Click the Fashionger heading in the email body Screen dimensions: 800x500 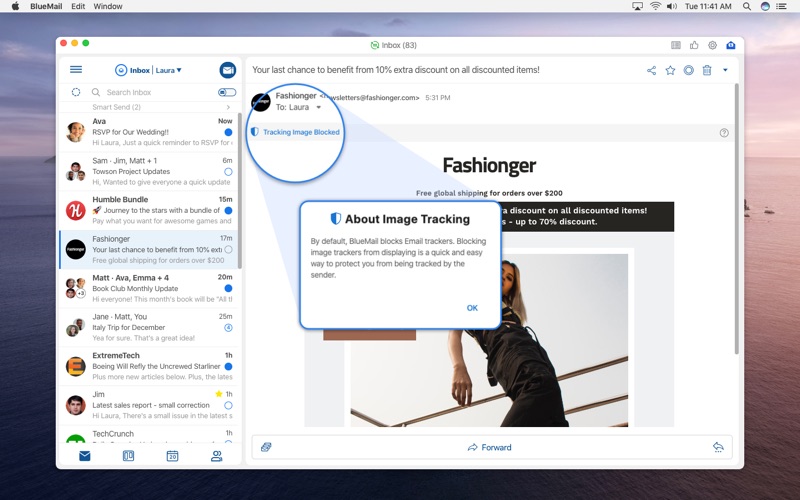[489, 165]
